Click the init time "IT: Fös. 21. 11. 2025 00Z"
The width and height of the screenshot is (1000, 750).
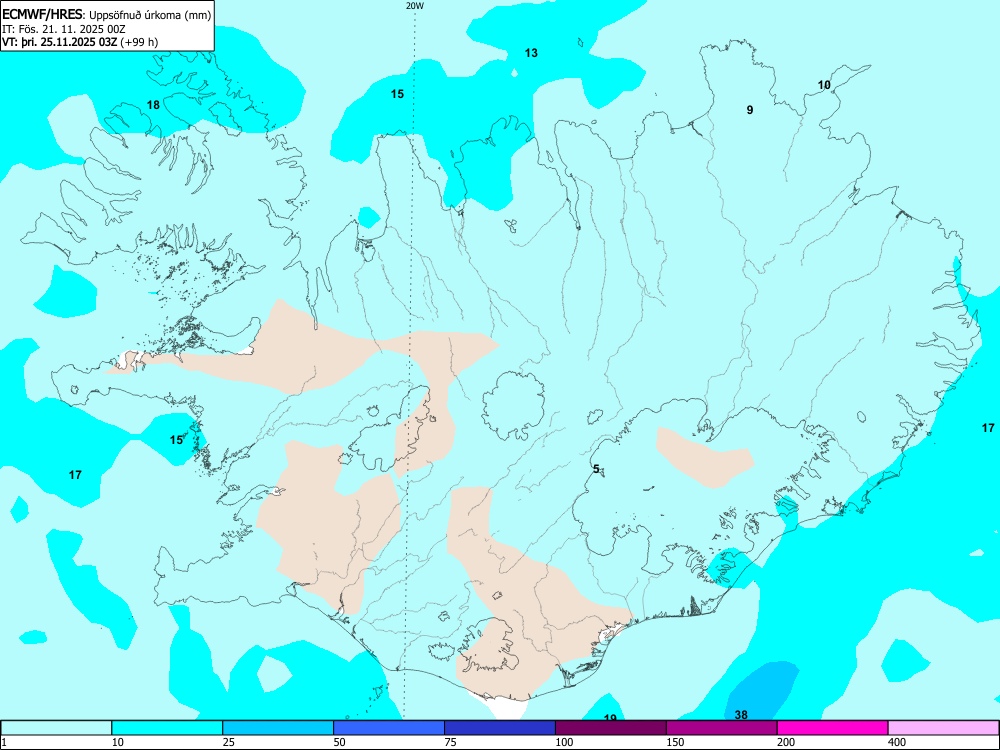[64, 29]
